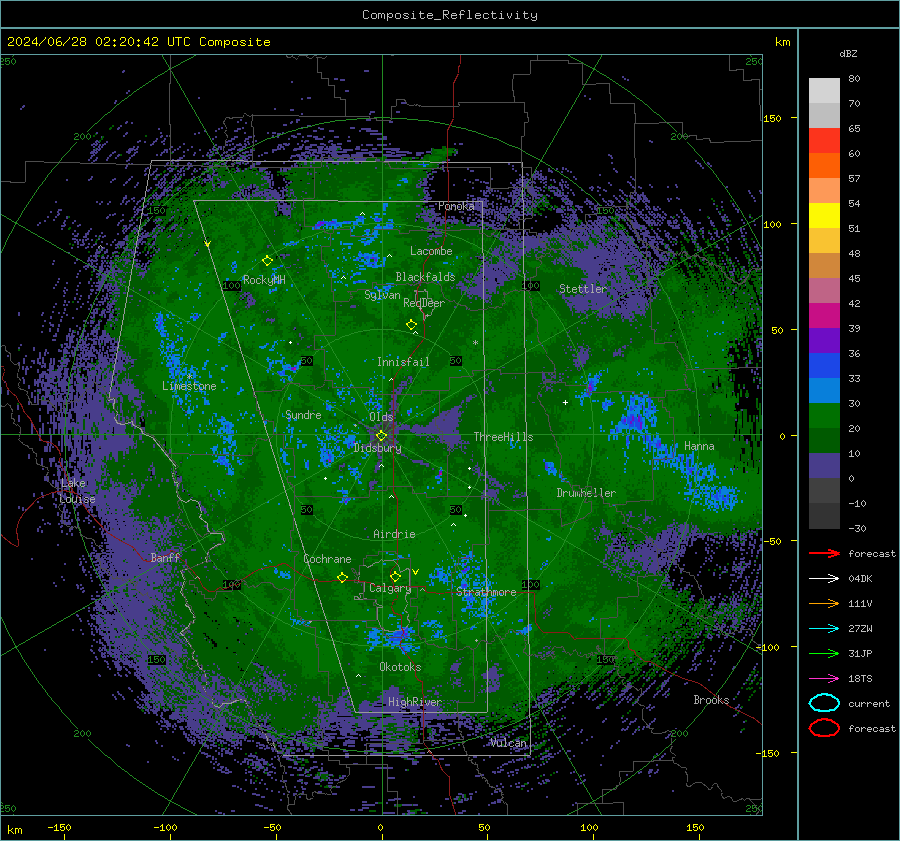Click the -50 tick label on right axis
This screenshot has height=841, width=900.
click(774, 541)
